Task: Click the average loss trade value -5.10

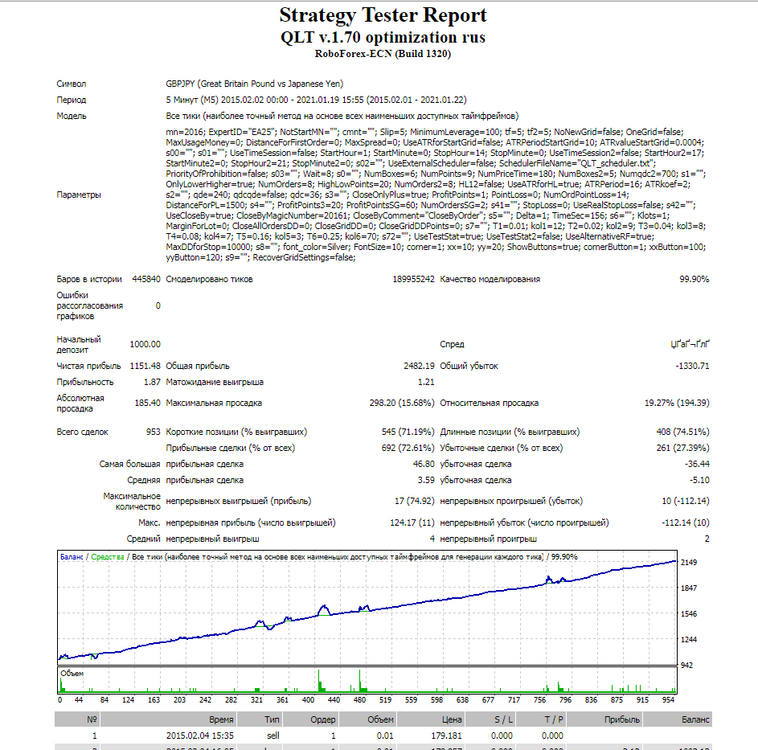Action: pos(700,480)
